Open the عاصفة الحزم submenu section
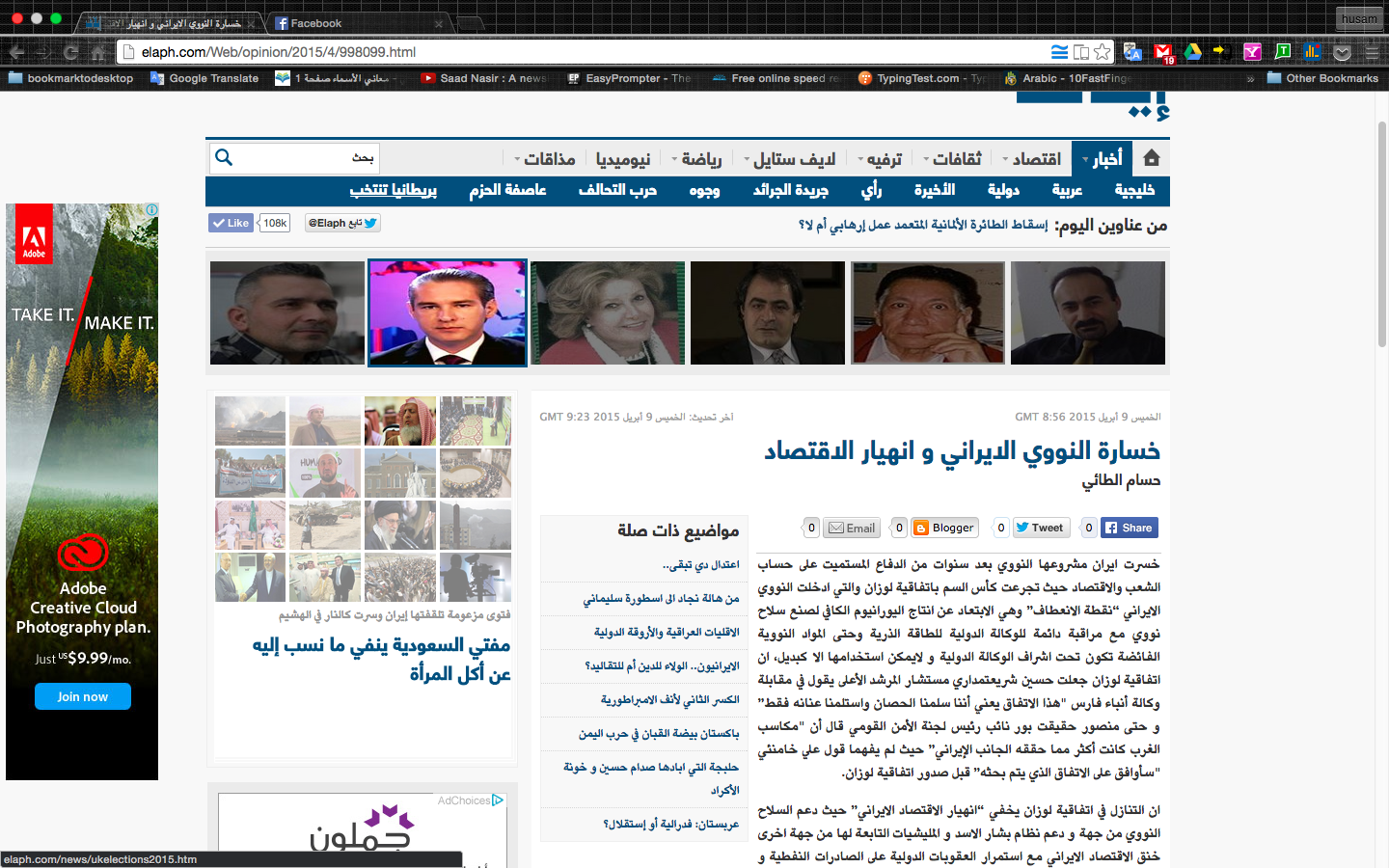 tap(507, 190)
